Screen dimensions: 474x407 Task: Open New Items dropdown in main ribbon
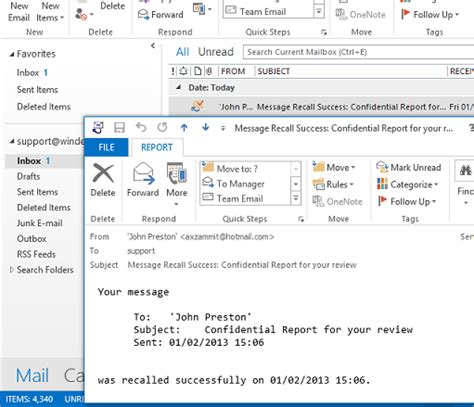50,12
